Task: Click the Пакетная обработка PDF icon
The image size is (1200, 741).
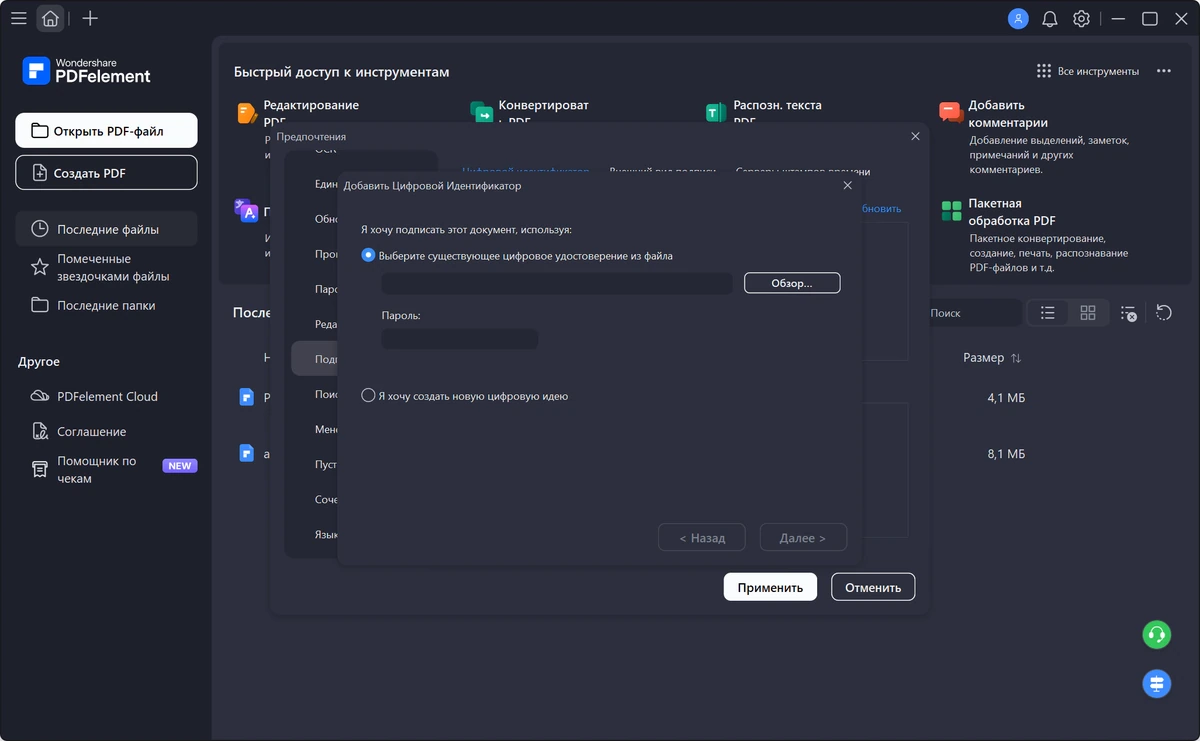Action: coord(951,211)
